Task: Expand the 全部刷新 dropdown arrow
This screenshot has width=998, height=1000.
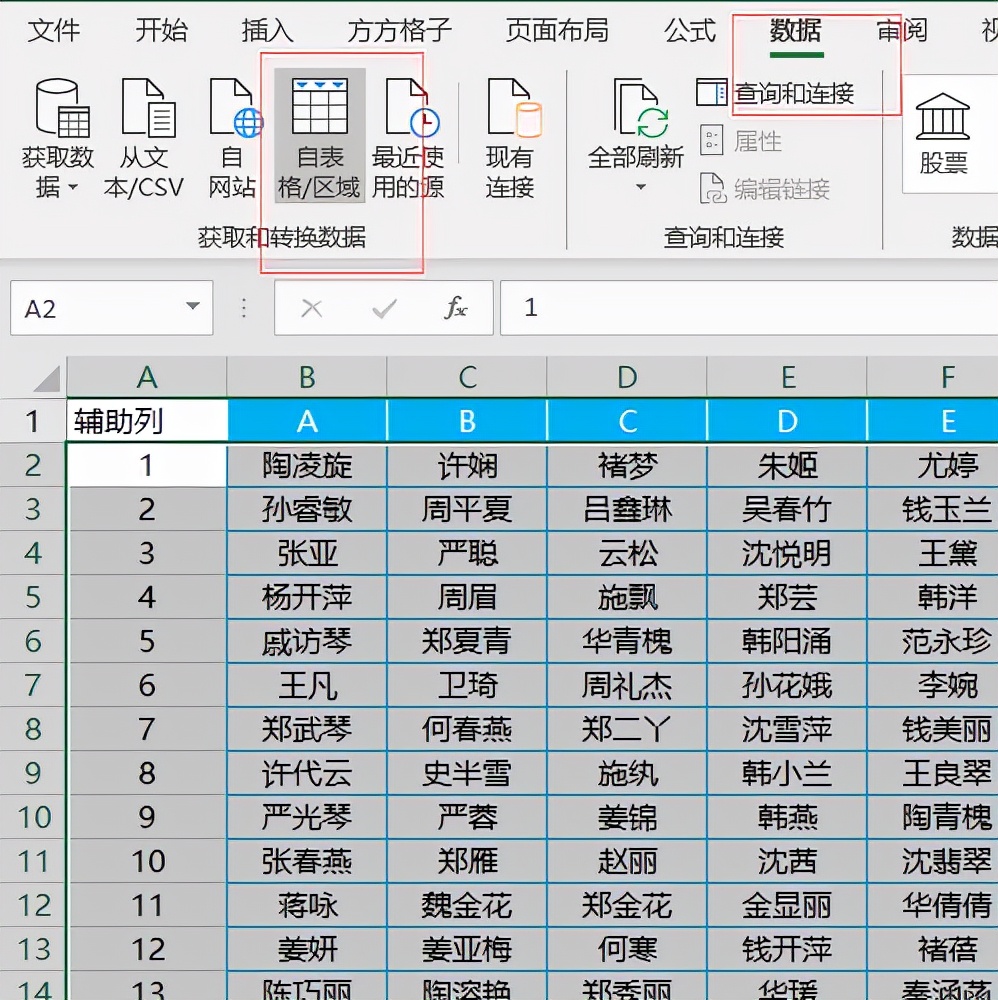Action: pyautogui.click(x=641, y=187)
